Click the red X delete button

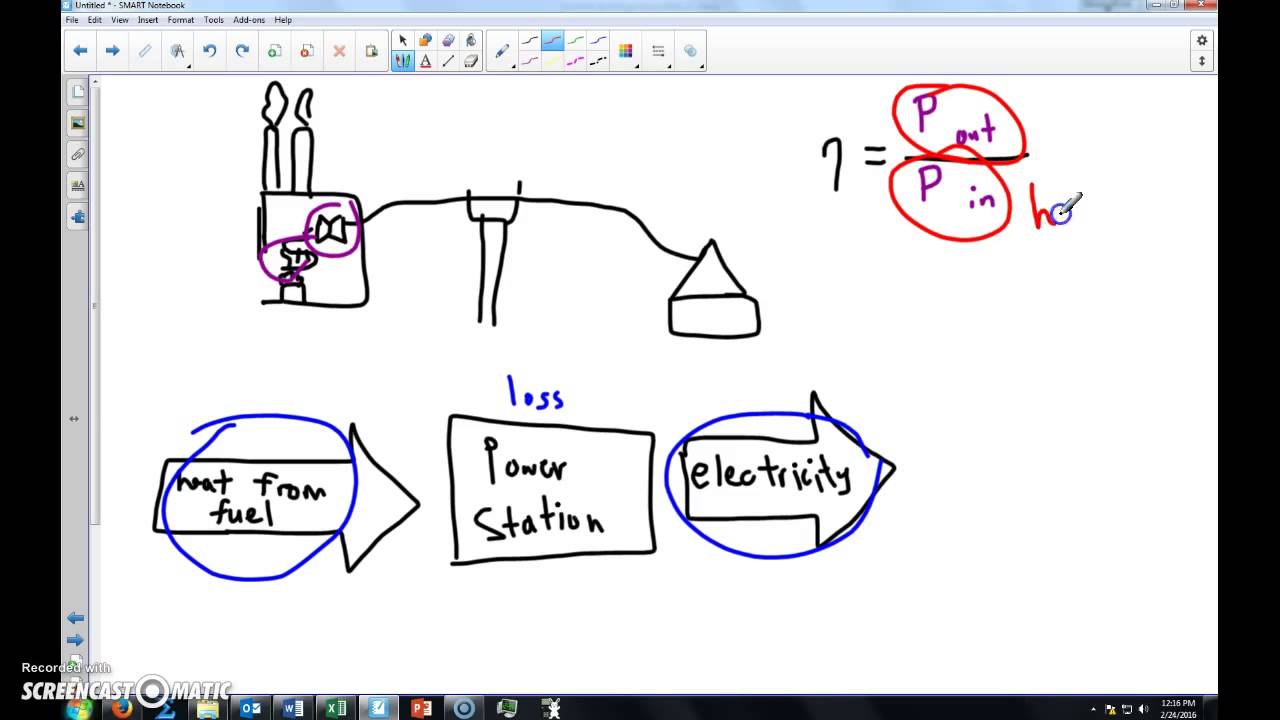click(x=339, y=51)
